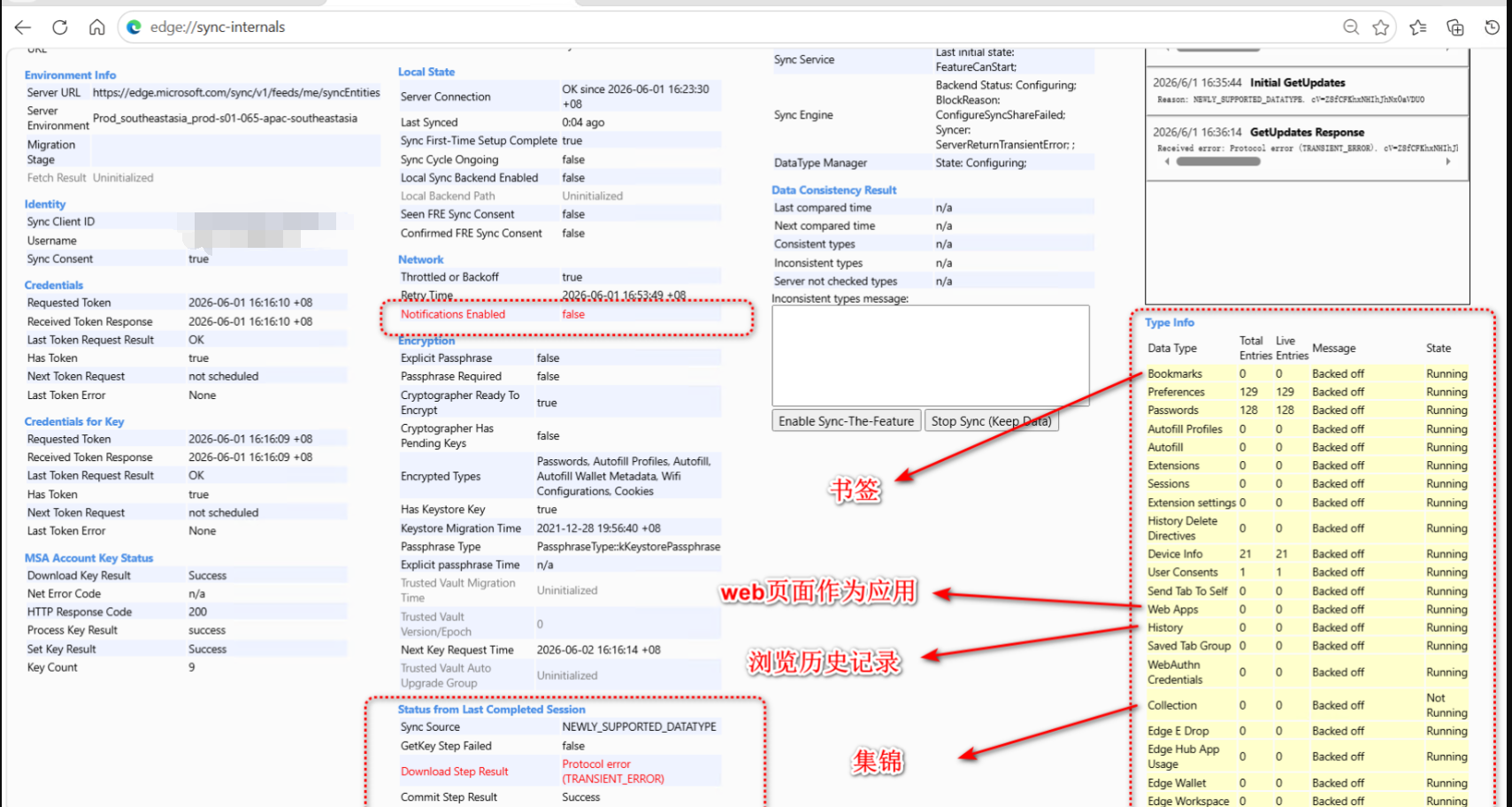Viewport: 1512px width, 807px height.
Task: Click the History data type row
Action: click(1307, 627)
